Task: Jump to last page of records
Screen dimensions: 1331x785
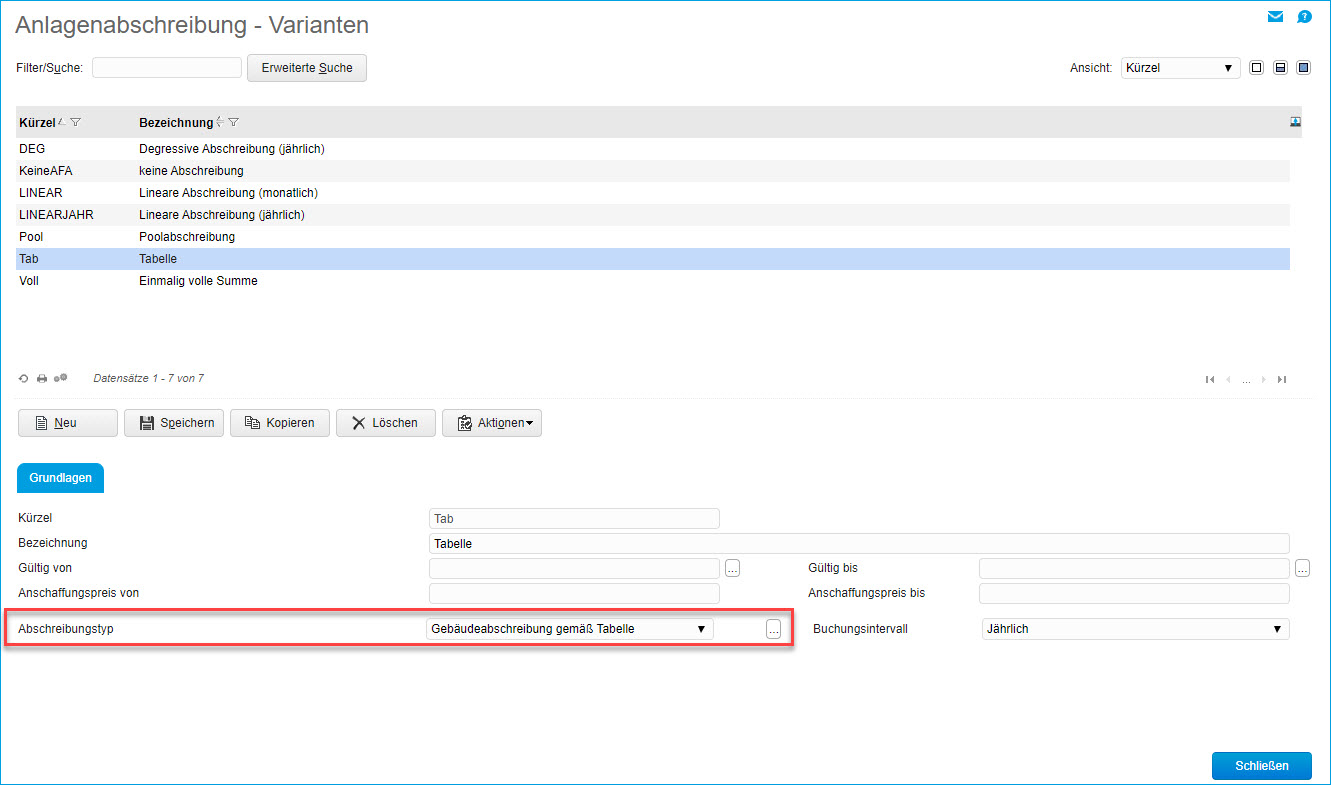Action: 1282,379
